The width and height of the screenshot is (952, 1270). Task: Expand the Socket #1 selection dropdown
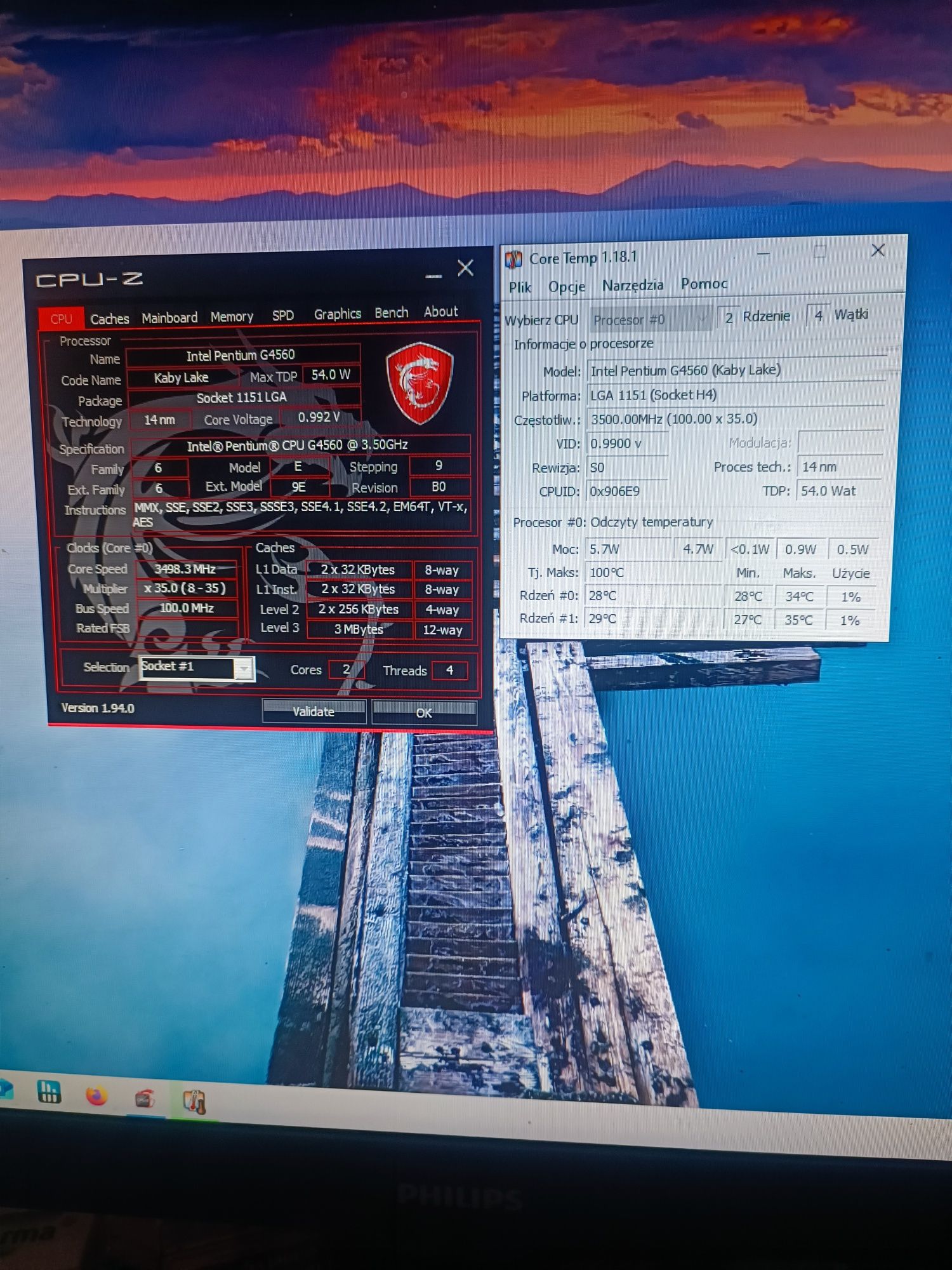[x=244, y=668]
